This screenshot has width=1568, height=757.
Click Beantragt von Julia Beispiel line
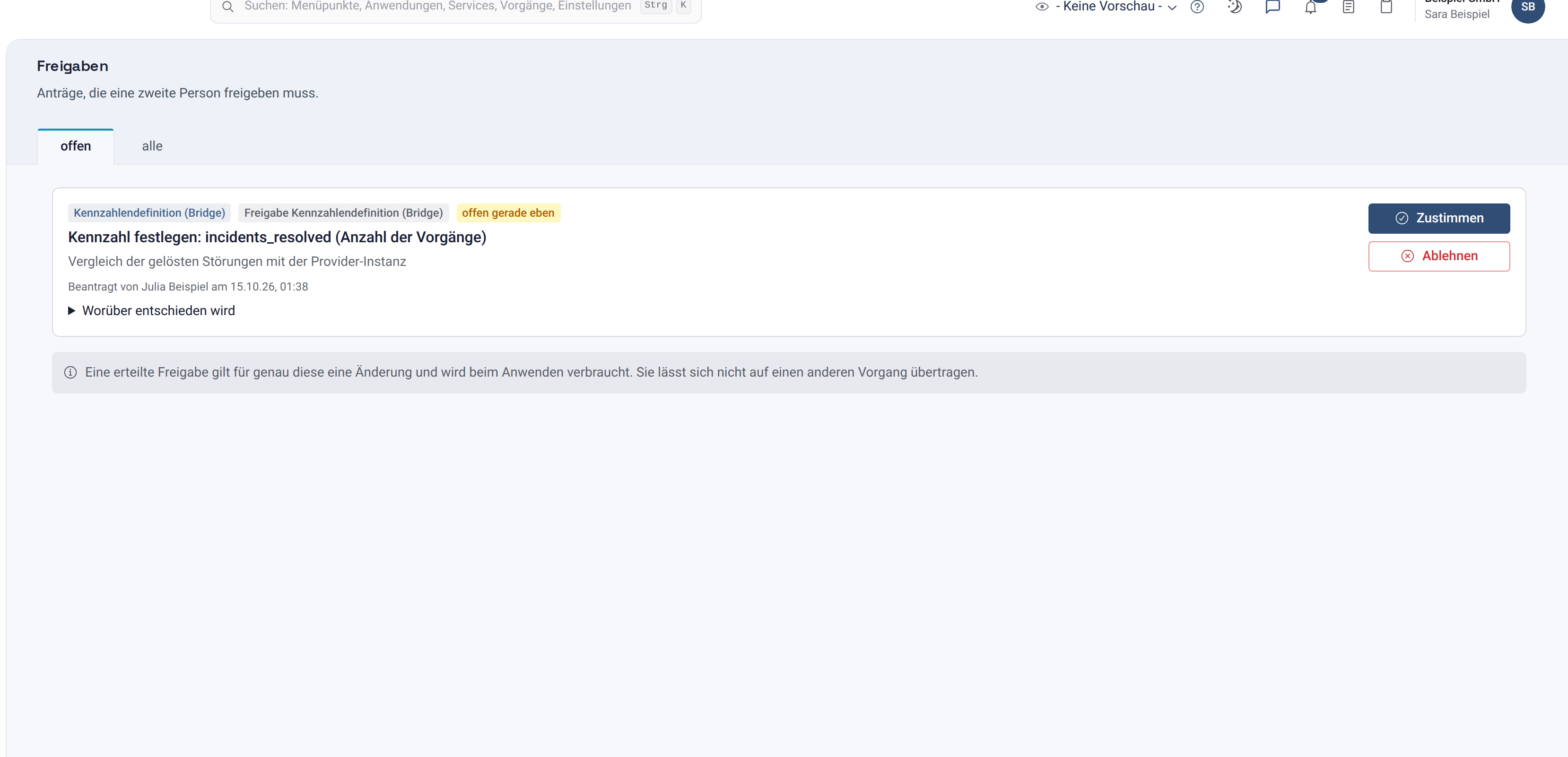pos(188,287)
